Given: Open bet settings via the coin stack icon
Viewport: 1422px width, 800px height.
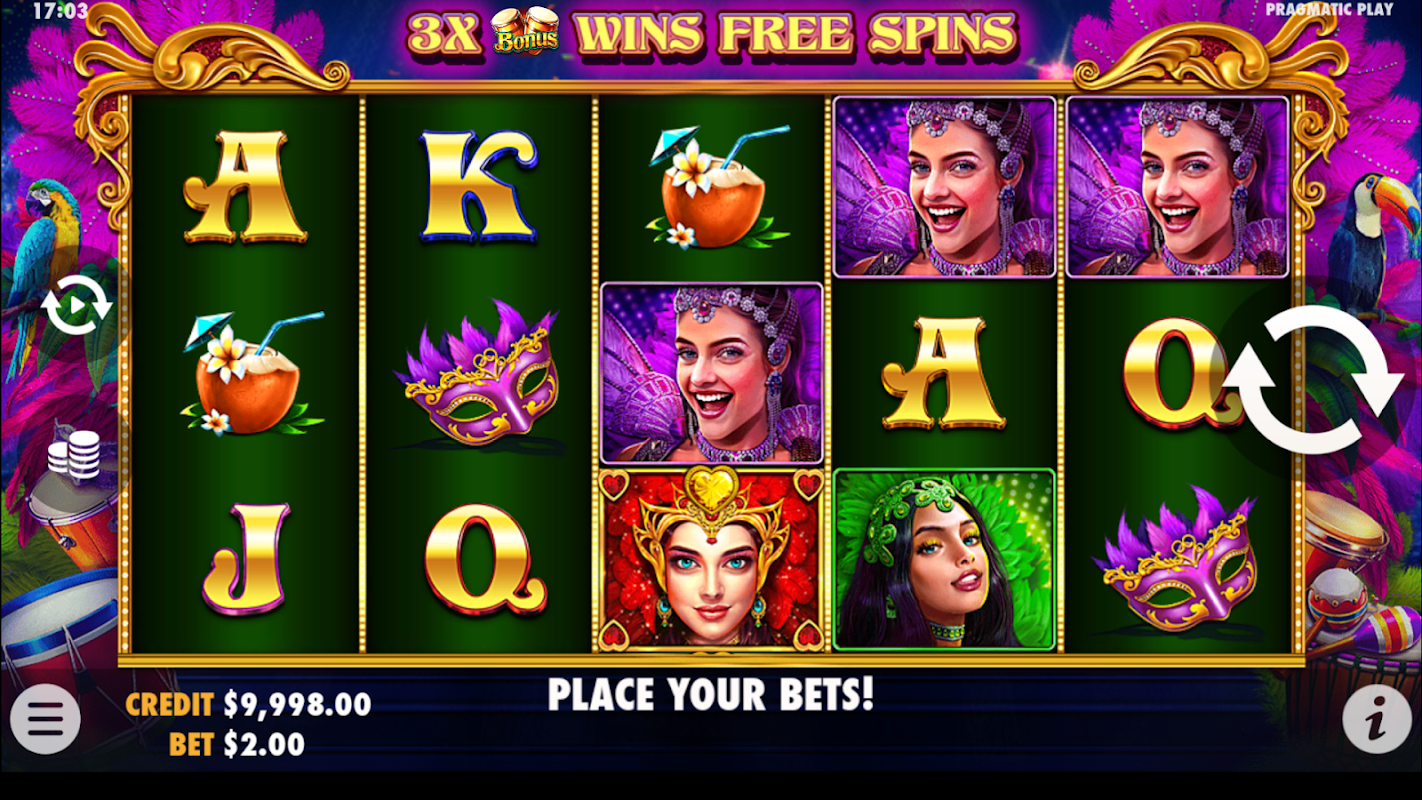Looking at the screenshot, I should [74, 454].
